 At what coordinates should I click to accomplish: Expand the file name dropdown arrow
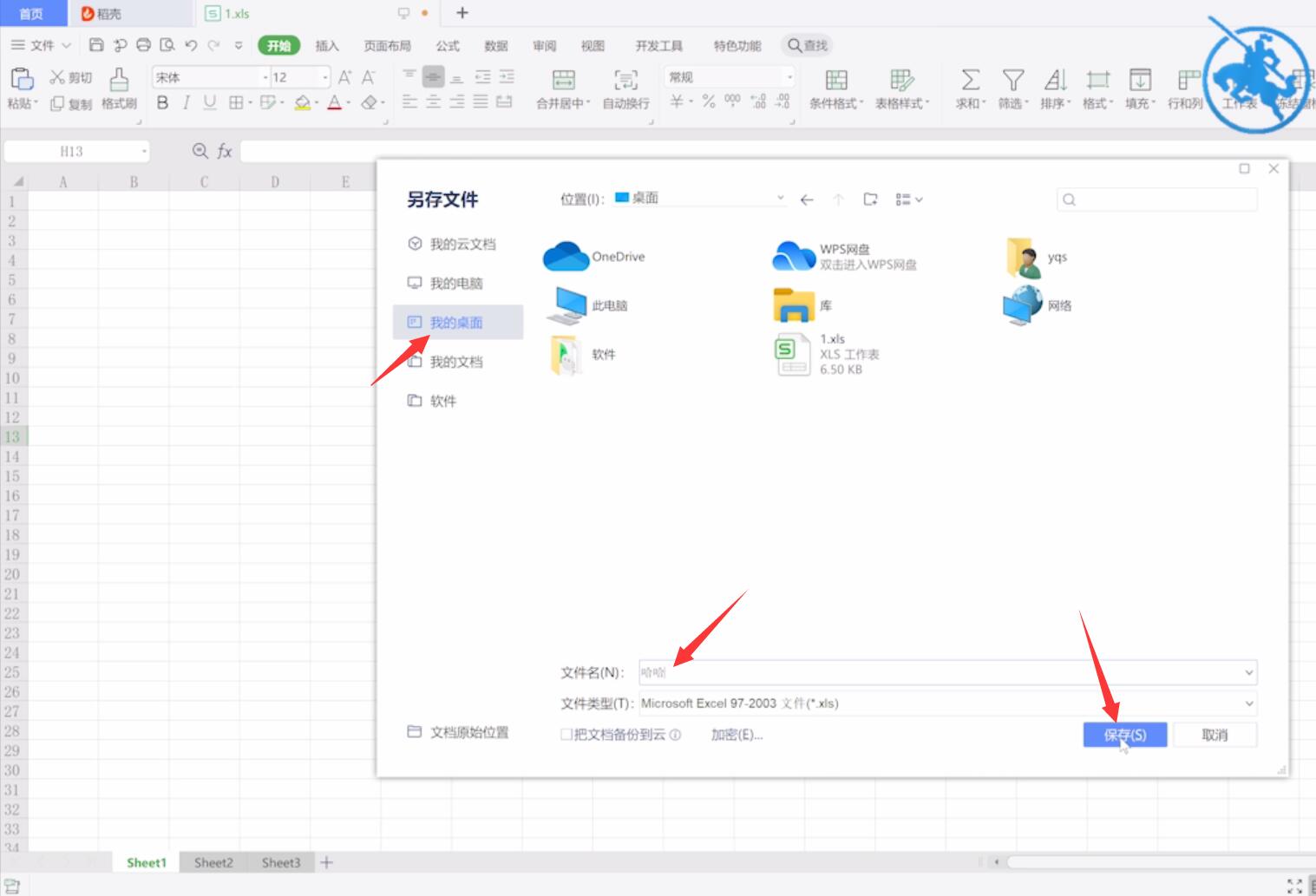pyautogui.click(x=1249, y=672)
